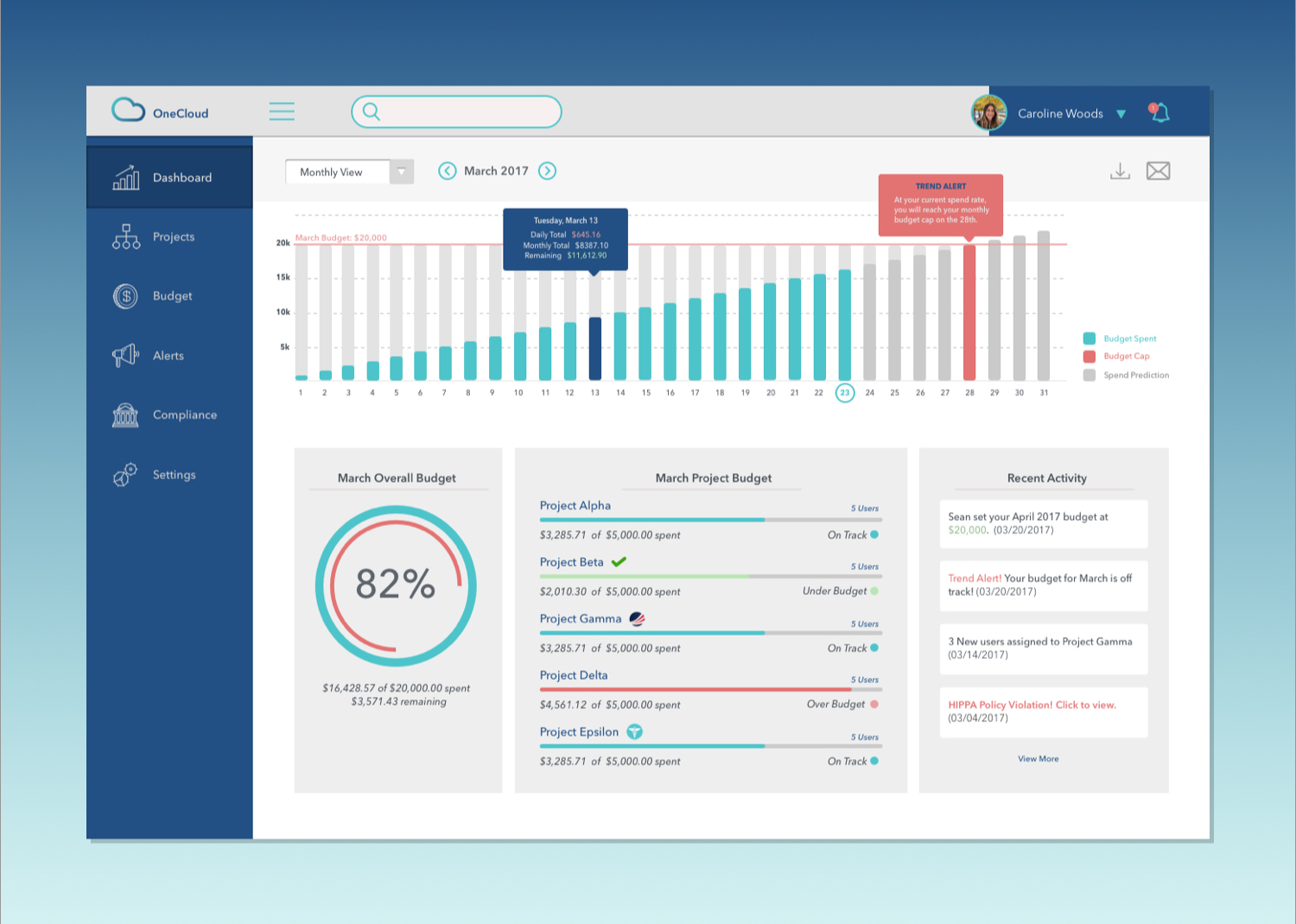Click the Dashboard bar chart icon

(x=126, y=177)
